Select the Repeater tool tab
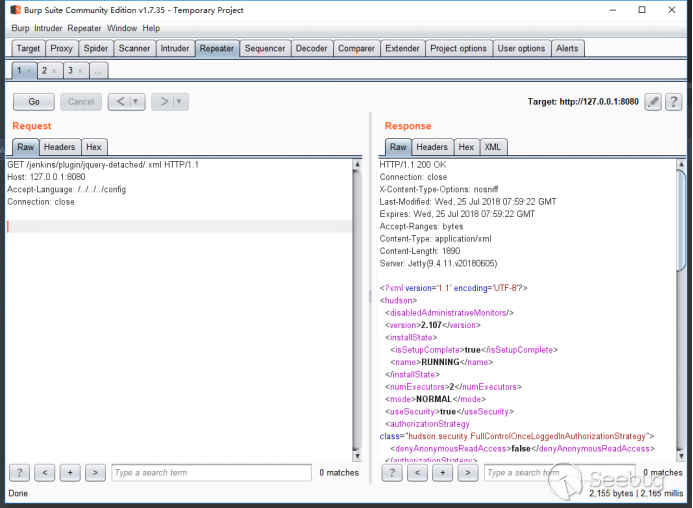The width and height of the screenshot is (693, 508). pyautogui.click(x=217, y=49)
